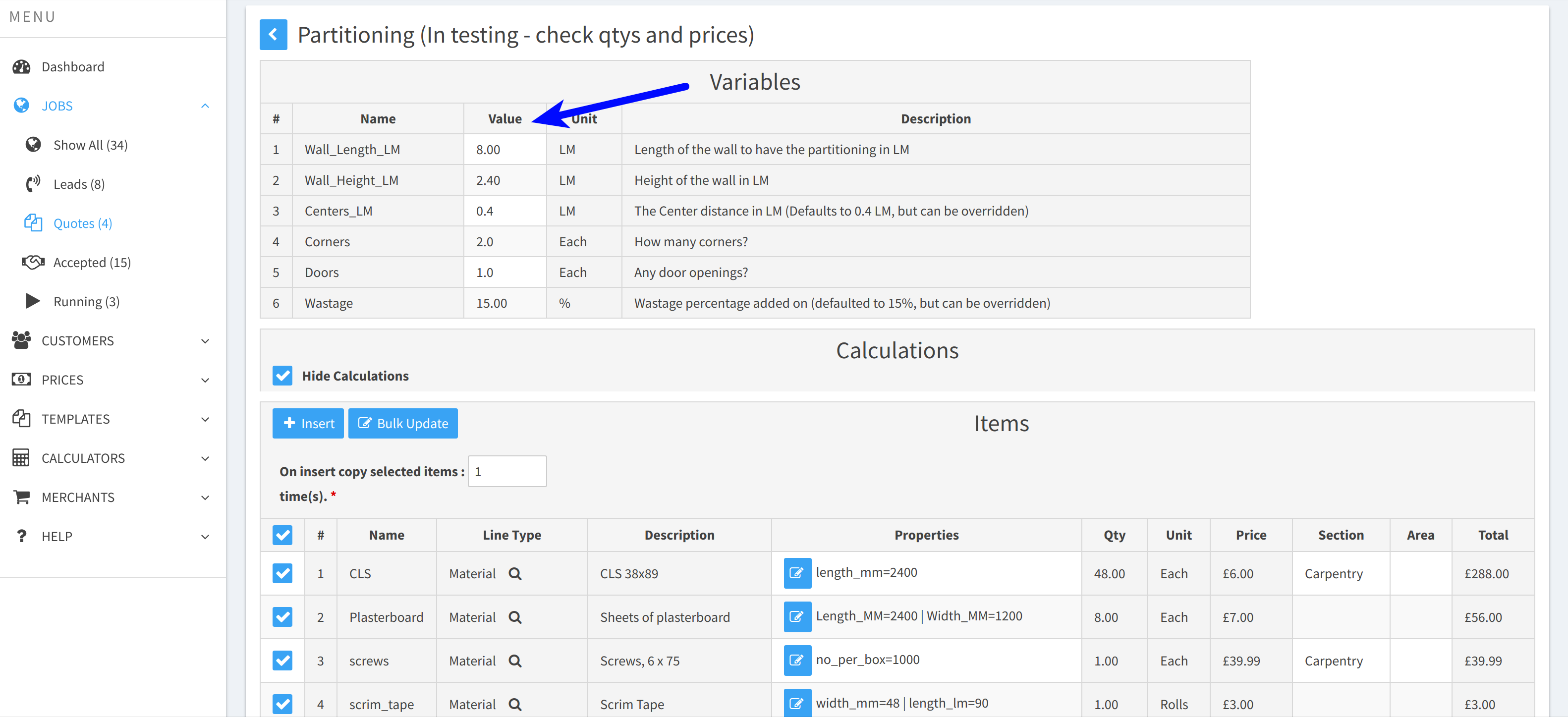This screenshot has height=717, width=1568.
Task: Click the CALCULATORS grid icon
Action: [21, 458]
